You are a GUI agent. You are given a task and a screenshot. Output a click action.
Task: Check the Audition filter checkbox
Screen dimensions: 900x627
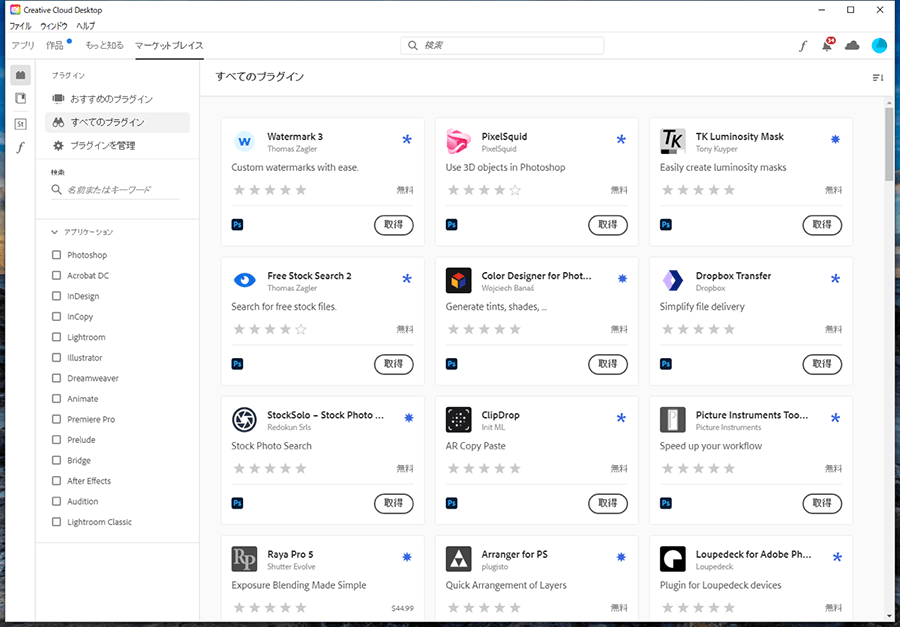pos(56,501)
